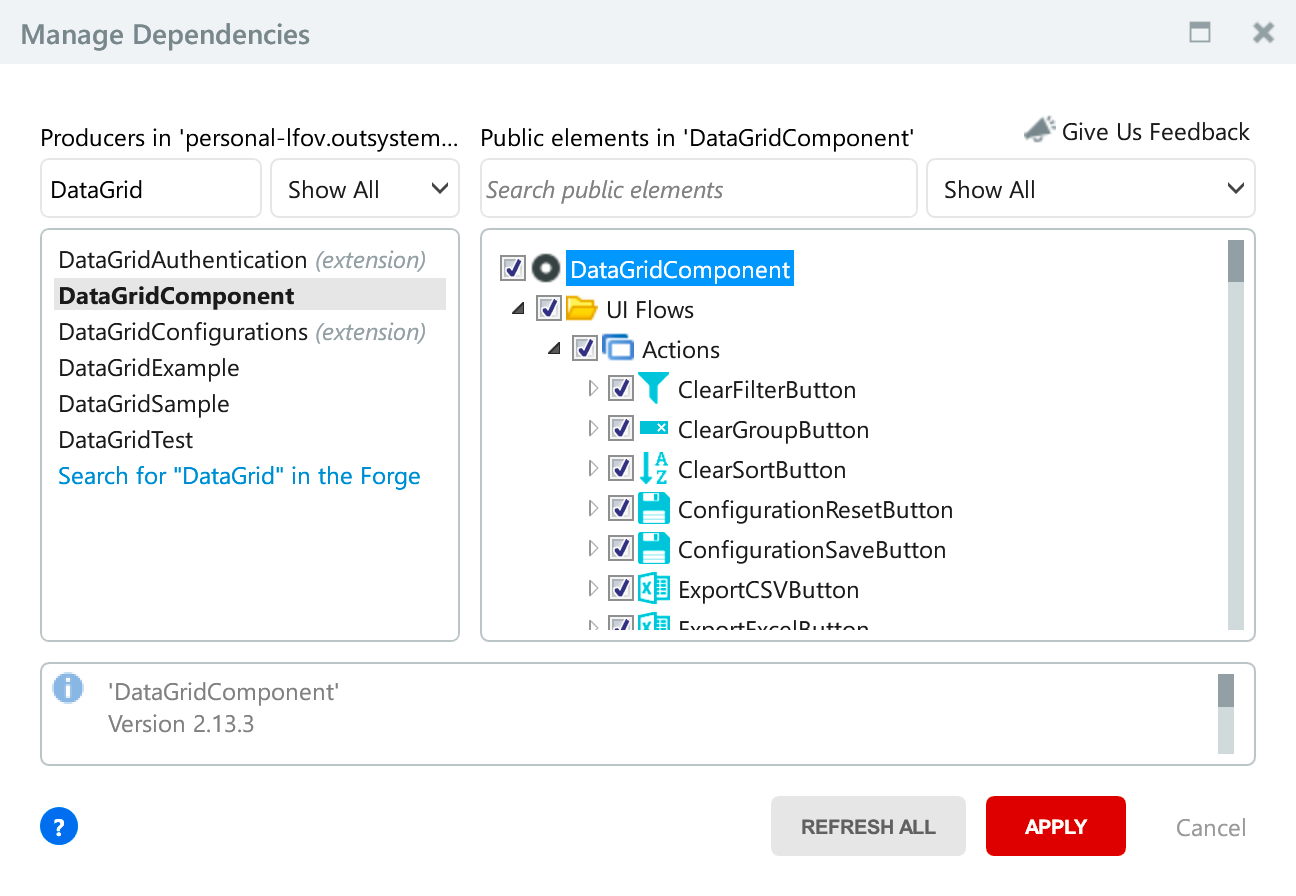
Task: Click the ExportCSVButton spreadsheet icon
Action: [x=654, y=589]
